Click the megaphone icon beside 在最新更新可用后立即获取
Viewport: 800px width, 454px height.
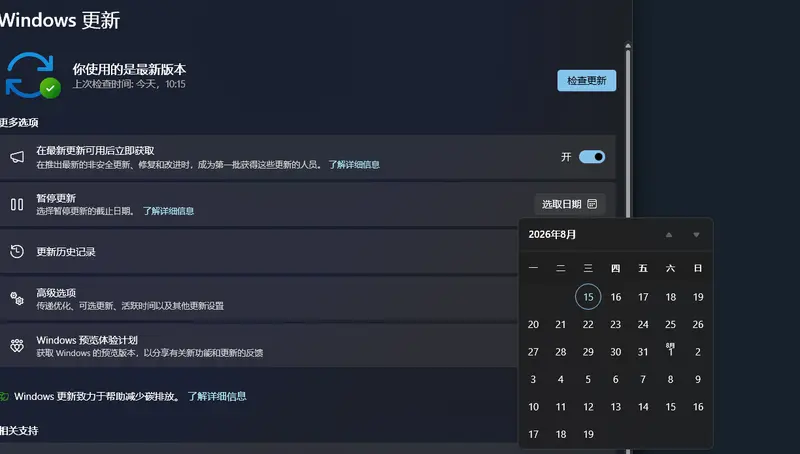point(17,157)
